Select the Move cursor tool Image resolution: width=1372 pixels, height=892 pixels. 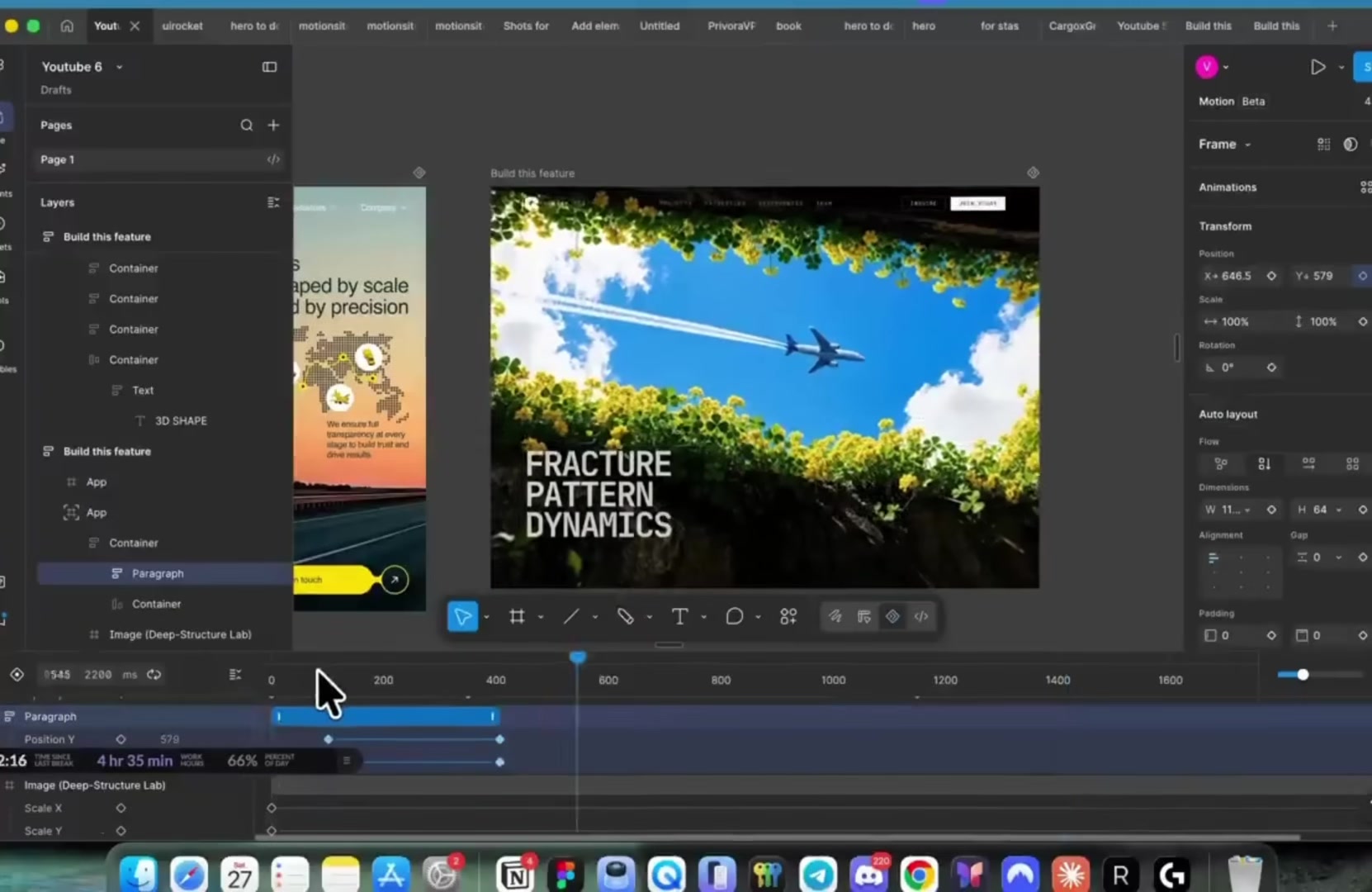click(x=462, y=616)
